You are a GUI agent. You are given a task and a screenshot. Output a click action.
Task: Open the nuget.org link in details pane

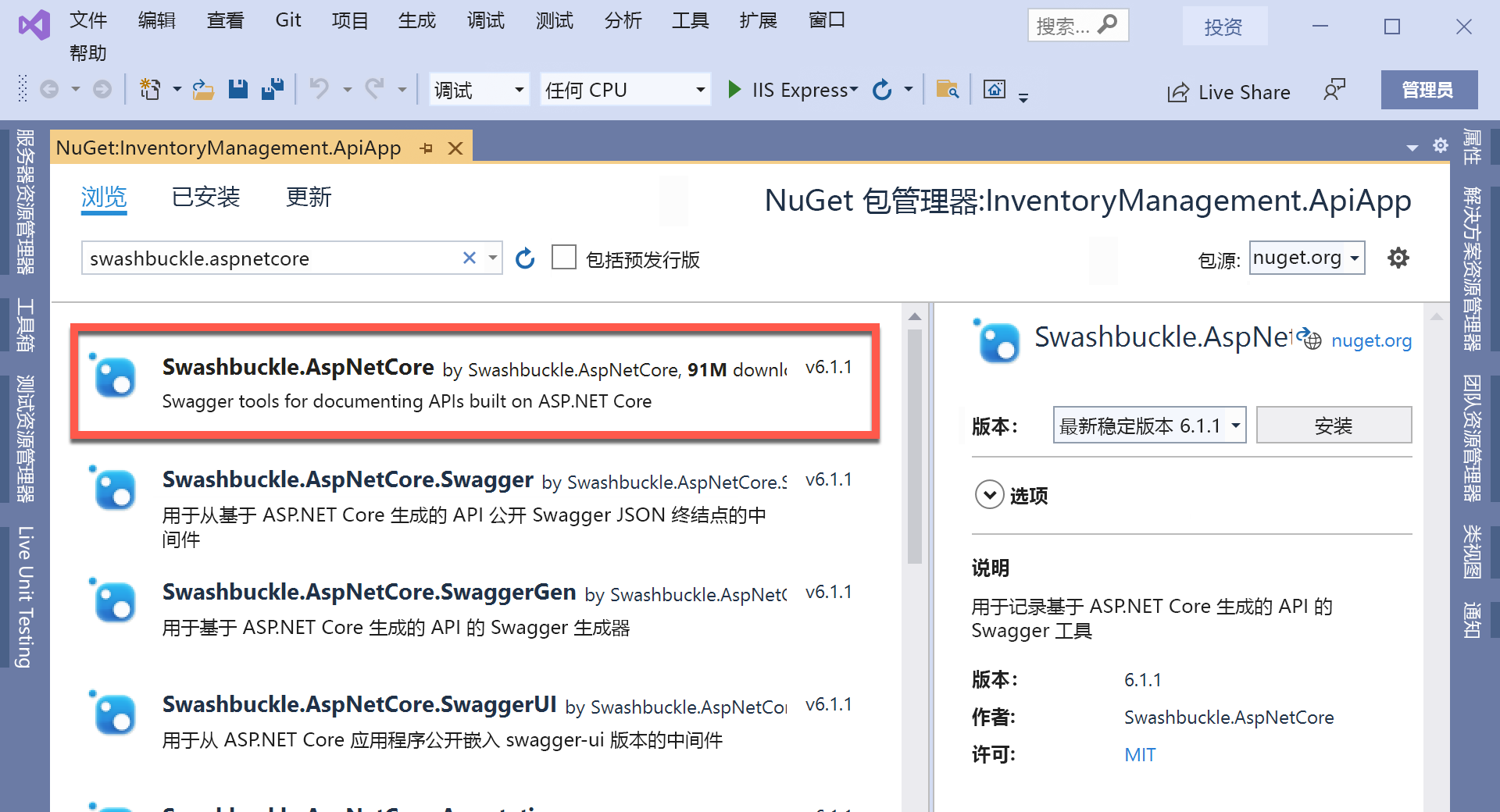click(x=1371, y=340)
